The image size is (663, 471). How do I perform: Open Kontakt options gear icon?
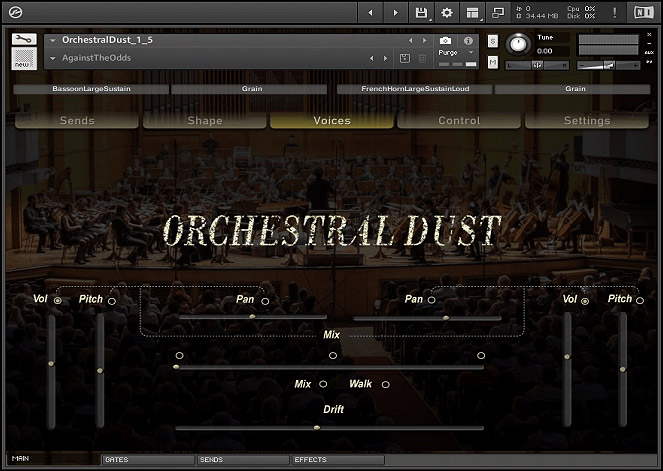(447, 13)
